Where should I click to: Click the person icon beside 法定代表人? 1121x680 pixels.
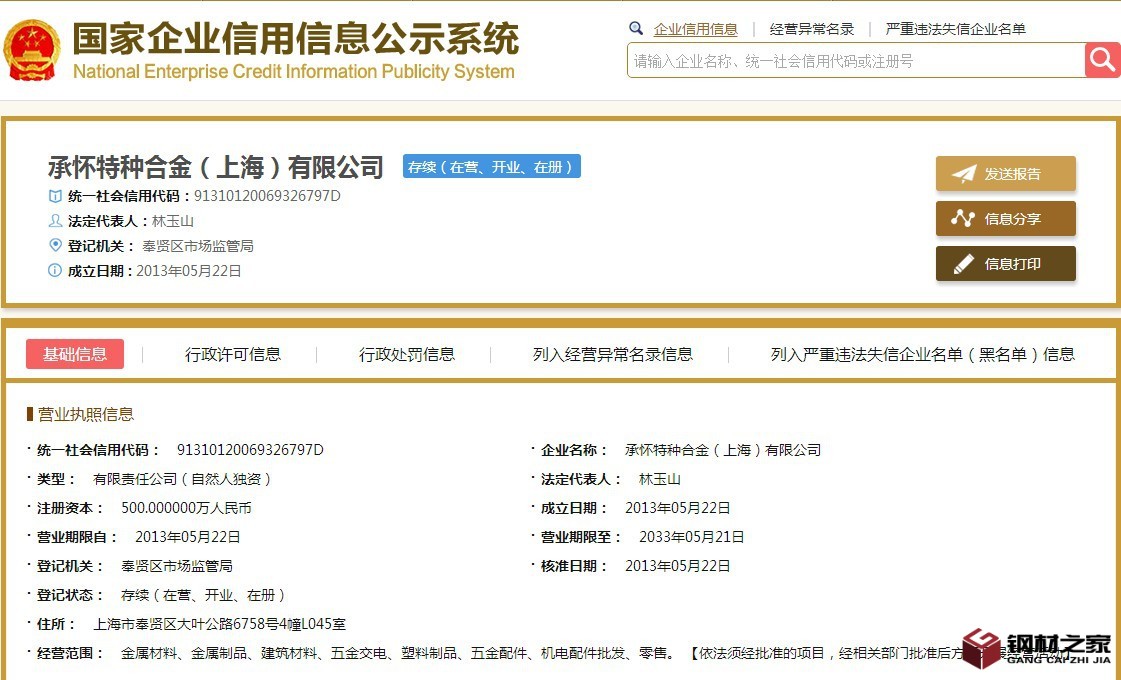tap(55, 221)
